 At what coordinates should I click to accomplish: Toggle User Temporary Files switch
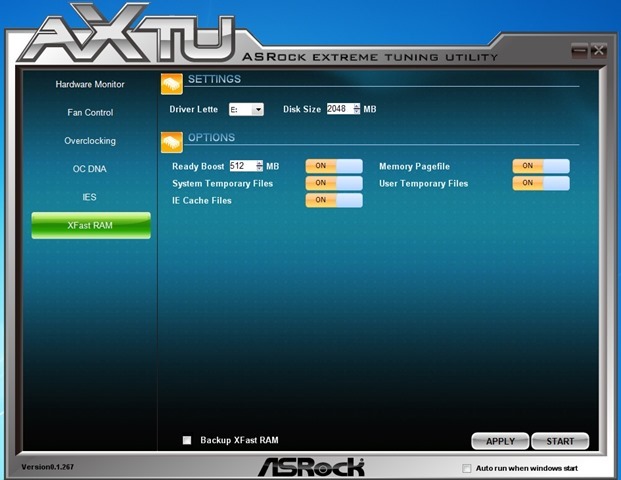pos(541,183)
